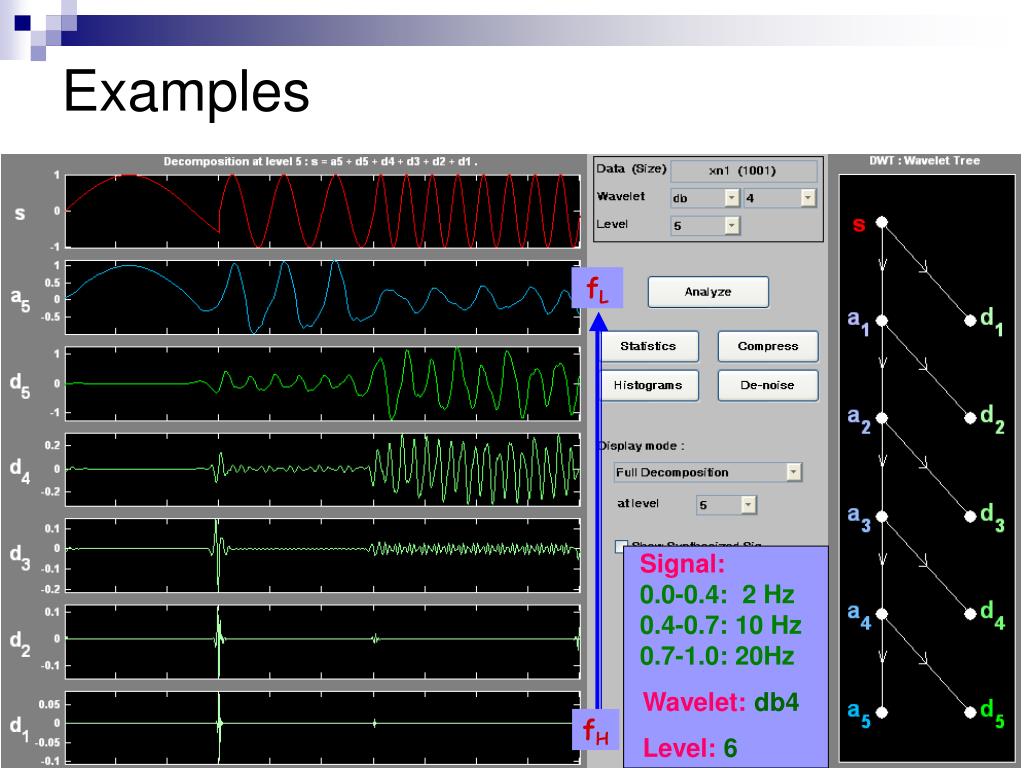Select node a5 in the wavelet tree

point(882,712)
